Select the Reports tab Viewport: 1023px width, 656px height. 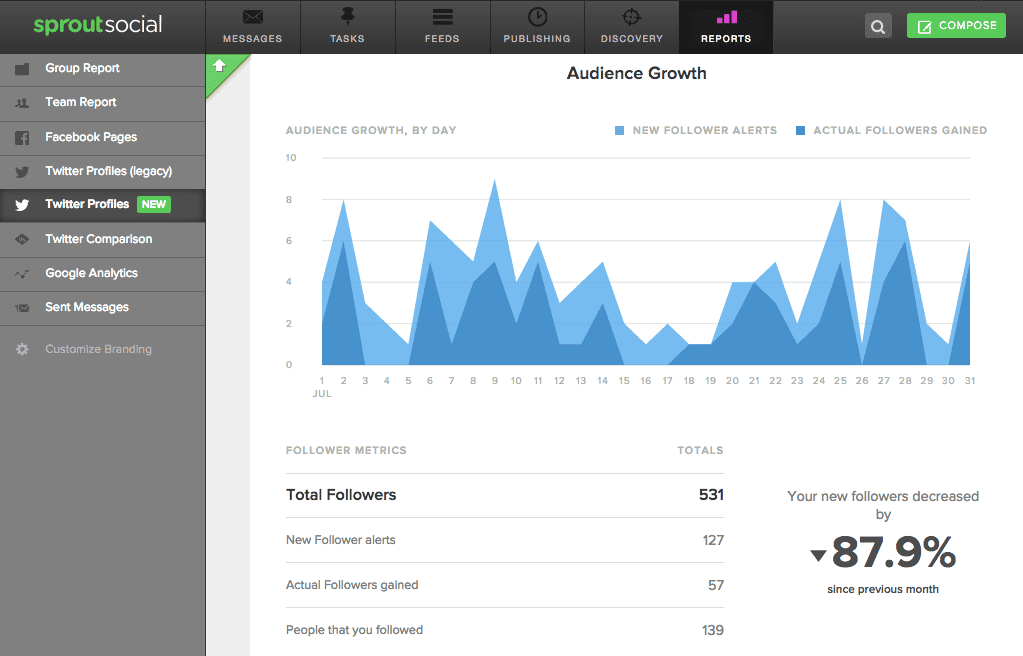click(726, 27)
